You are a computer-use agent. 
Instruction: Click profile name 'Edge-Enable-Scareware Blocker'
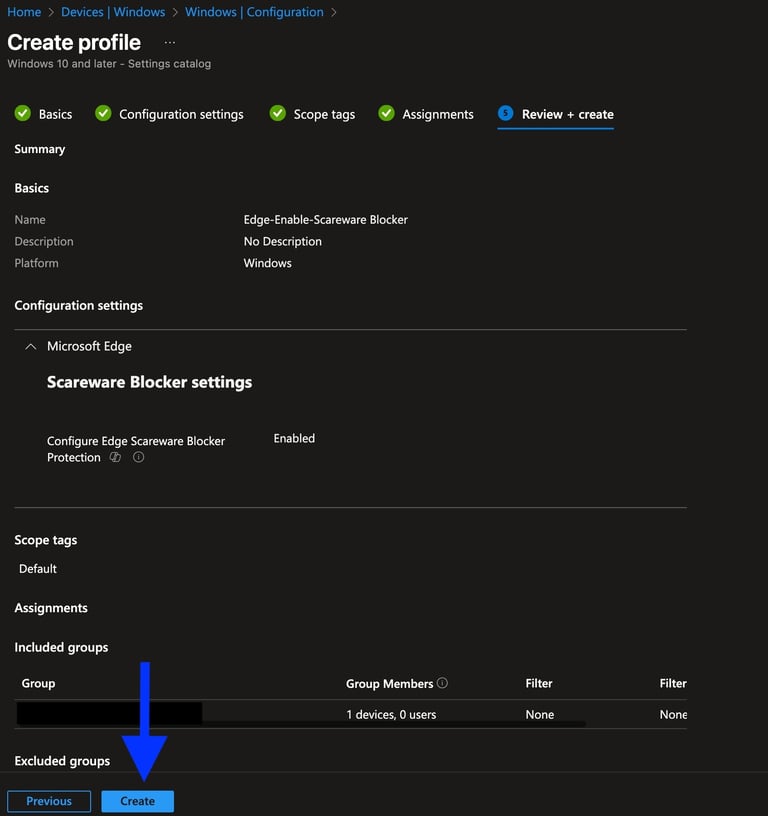pyautogui.click(x=326, y=220)
